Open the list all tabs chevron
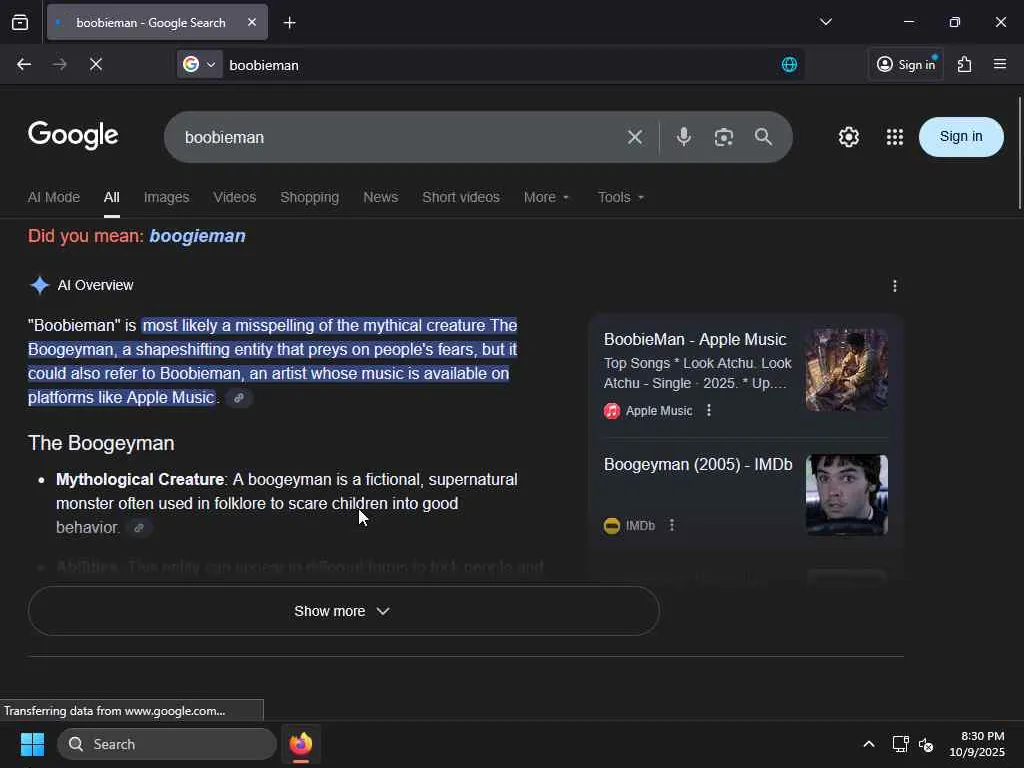Viewport: 1024px width, 768px height. pyautogui.click(x=825, y=22)
